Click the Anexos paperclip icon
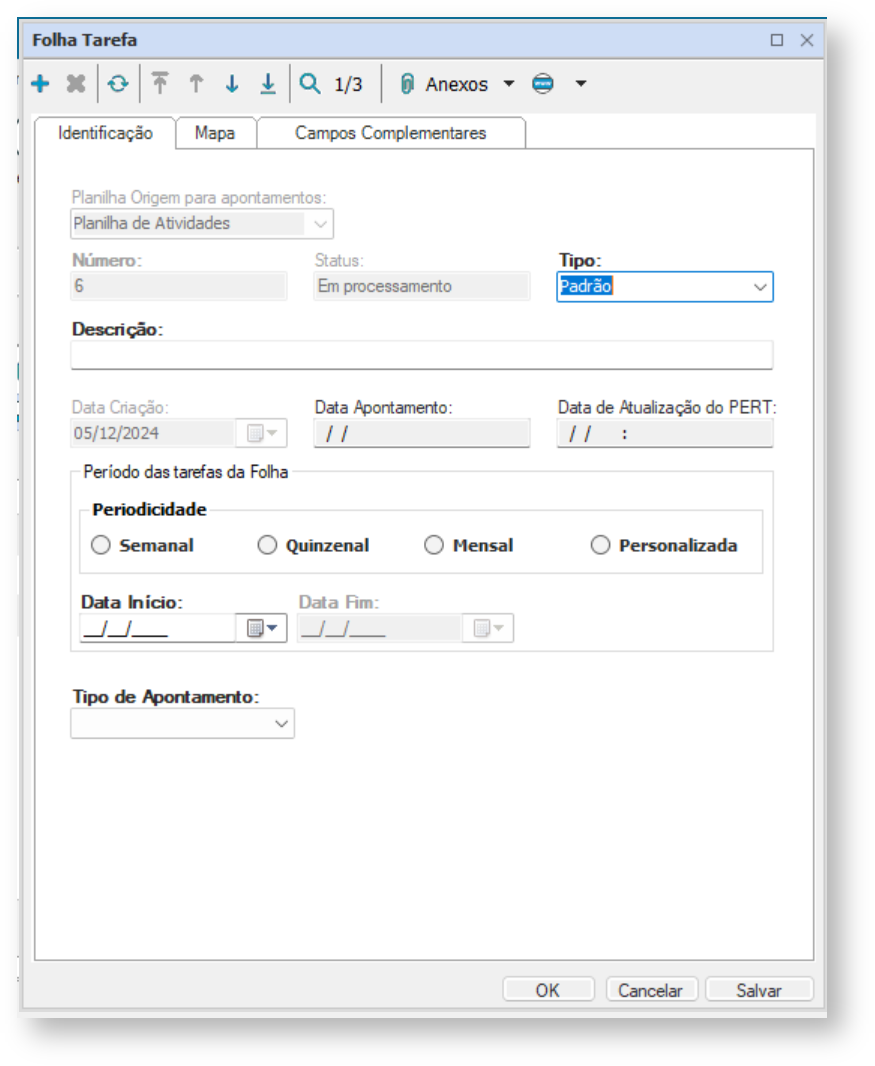Screen dimensions: 875x1066 pyautogui.click(x=407, y=84)
